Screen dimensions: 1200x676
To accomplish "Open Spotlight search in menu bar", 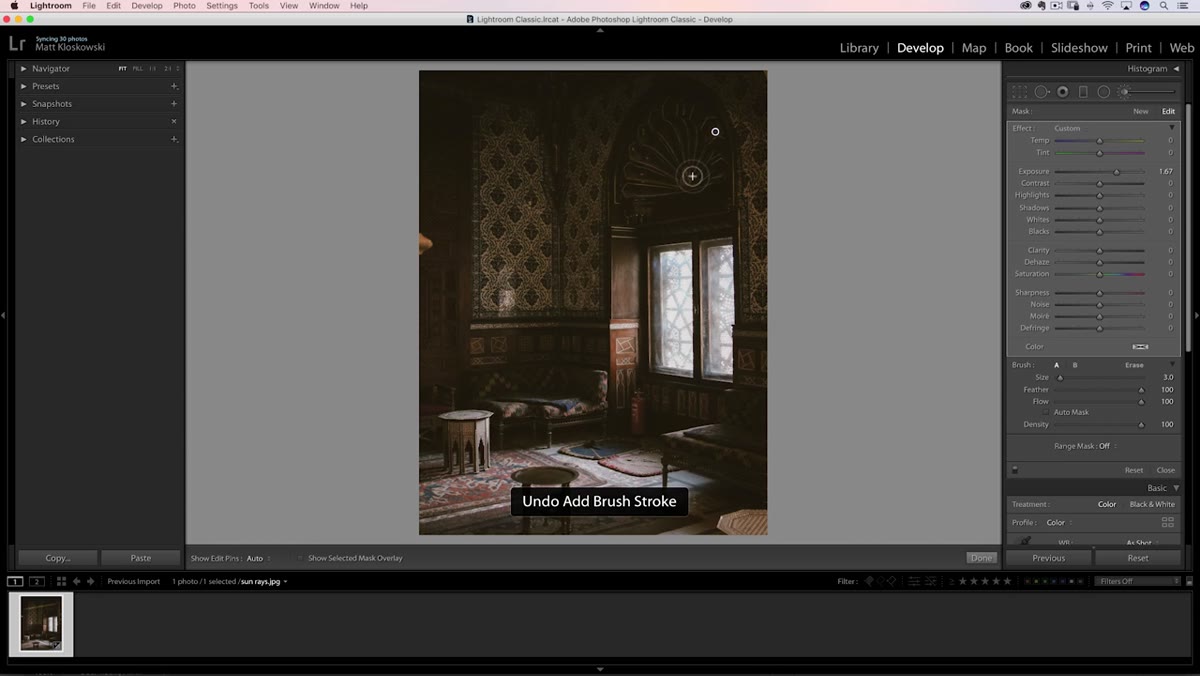I will coord(1162,6).
